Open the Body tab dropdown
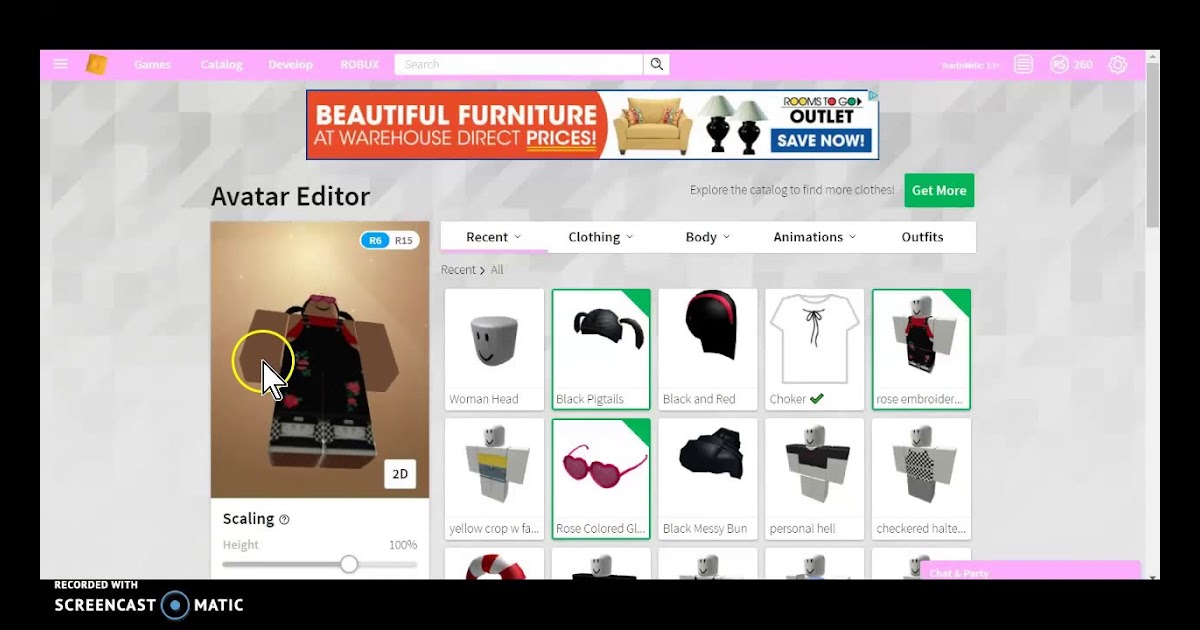Image resolution: width=1200 pixels, height=630 pixels. pos(708,237)
